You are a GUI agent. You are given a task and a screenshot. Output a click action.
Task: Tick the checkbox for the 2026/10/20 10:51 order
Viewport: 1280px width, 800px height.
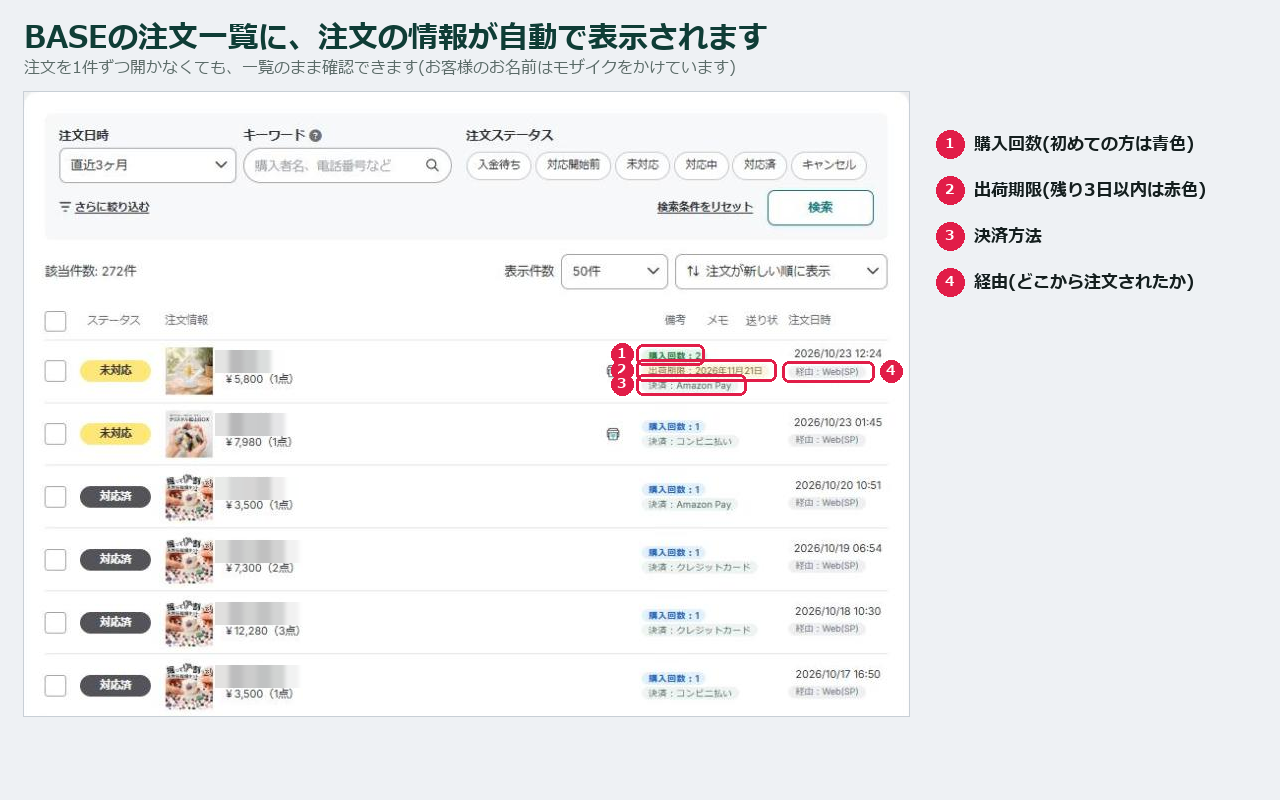click(56, 497)
